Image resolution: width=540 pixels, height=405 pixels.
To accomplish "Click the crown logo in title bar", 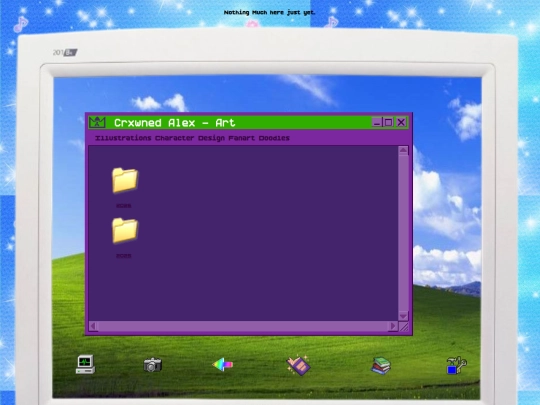I will coord(97,122).
